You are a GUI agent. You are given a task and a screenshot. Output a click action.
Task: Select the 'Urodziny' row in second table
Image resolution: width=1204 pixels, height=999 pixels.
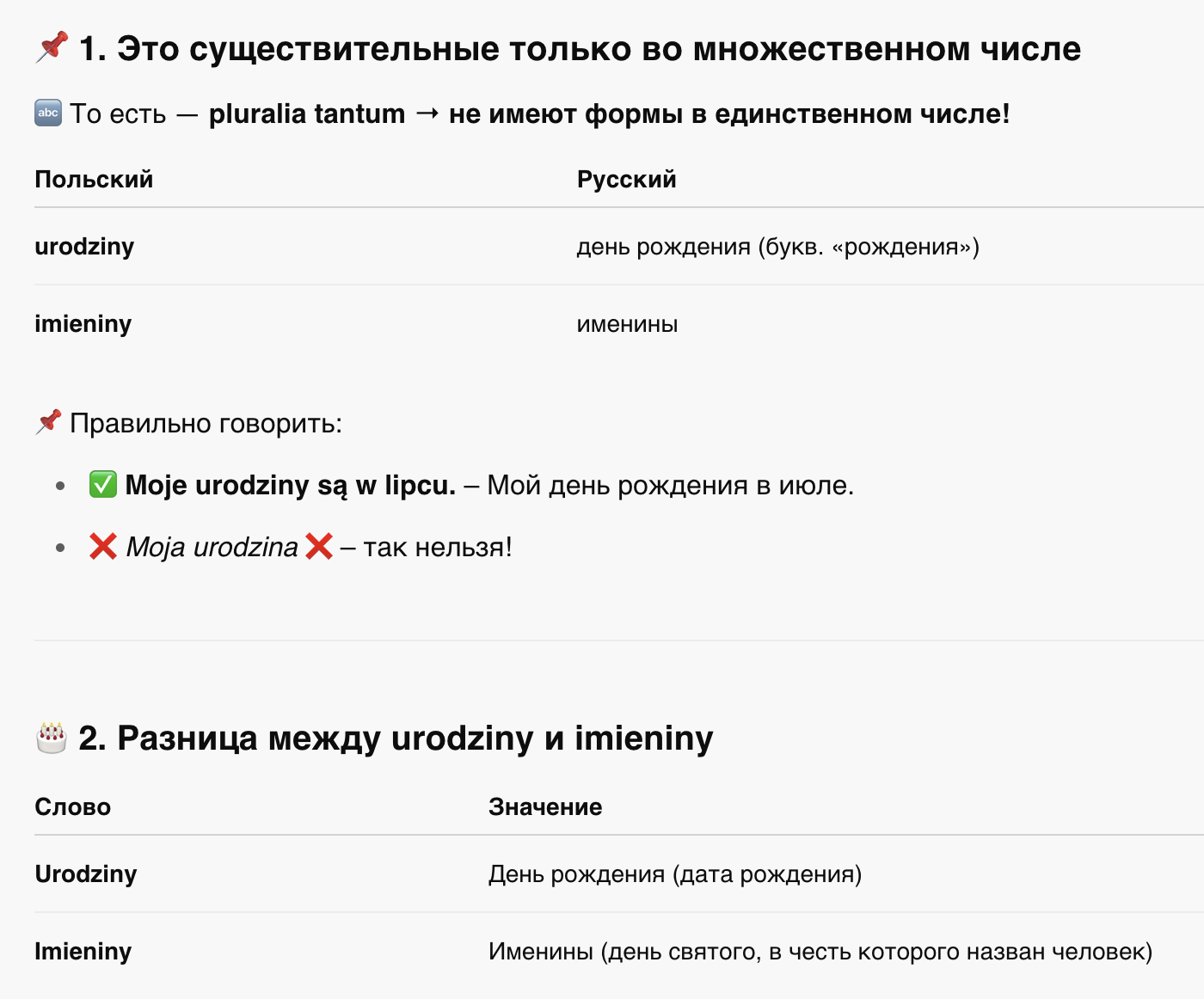[x=619, y=874]
